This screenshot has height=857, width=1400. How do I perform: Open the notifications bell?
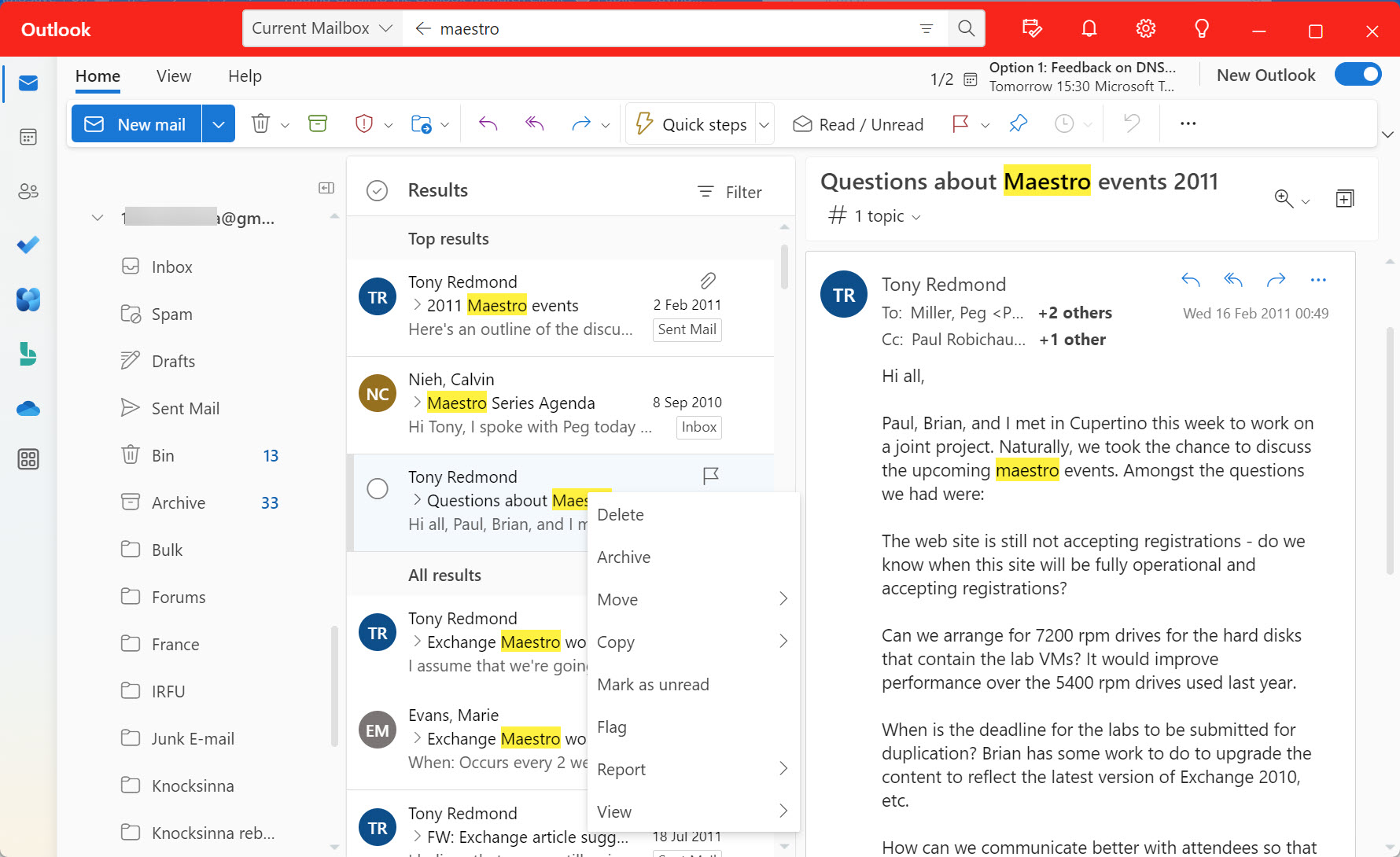pyautogui.click(x=1089, y=29)
